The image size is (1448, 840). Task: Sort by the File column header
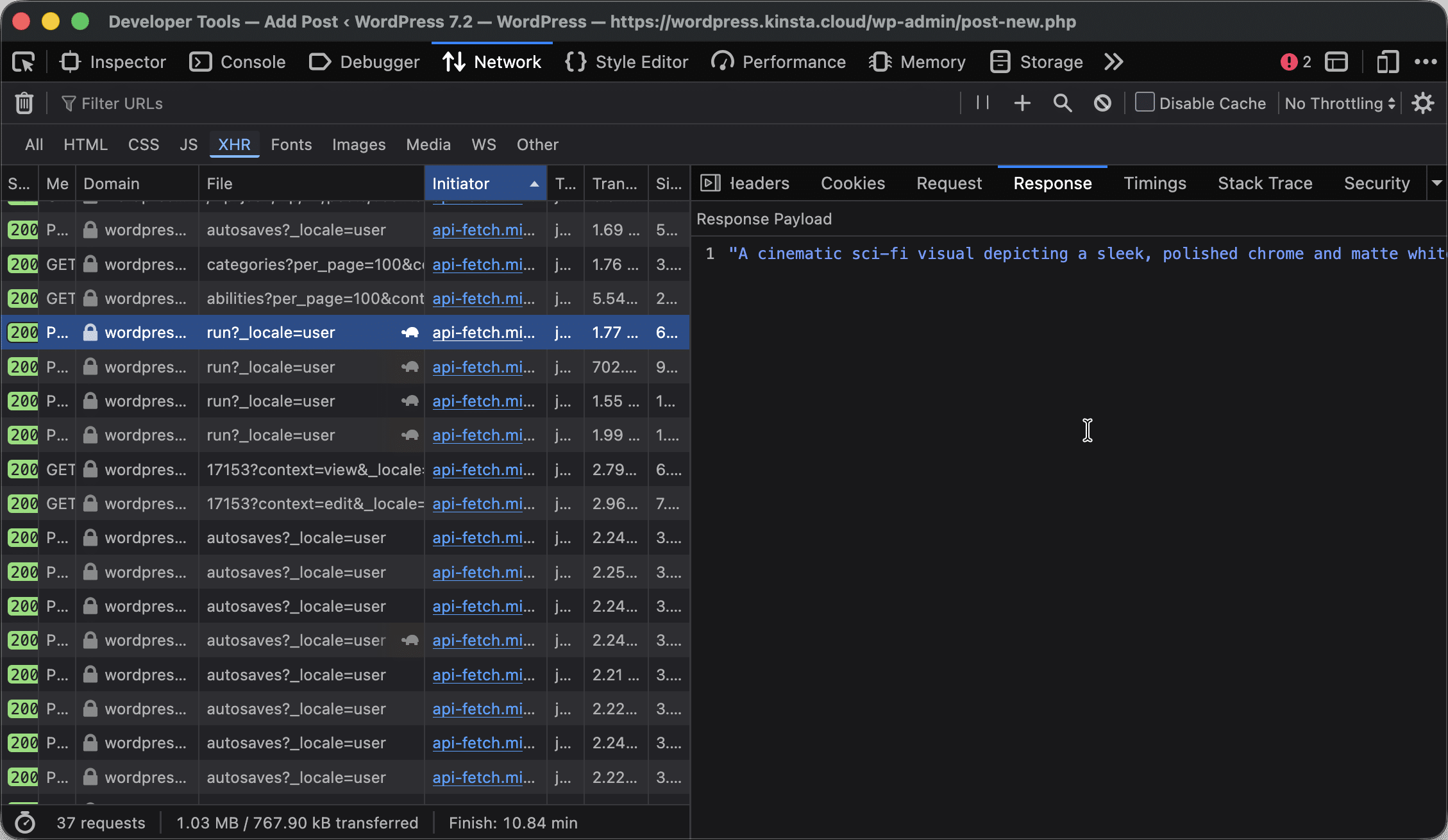coord(312,183)
